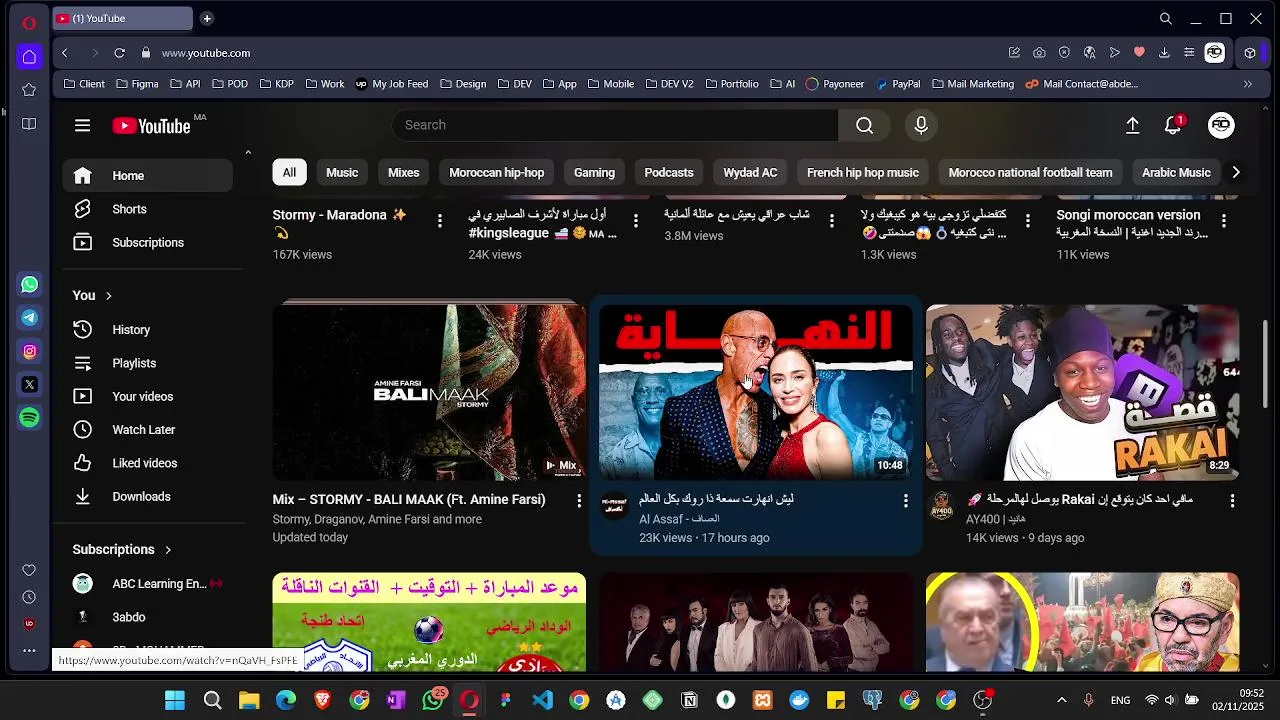The height and width of the screenshot is (720, 1280).
Task: Select the French hip hop music chip
Action: 863,173
